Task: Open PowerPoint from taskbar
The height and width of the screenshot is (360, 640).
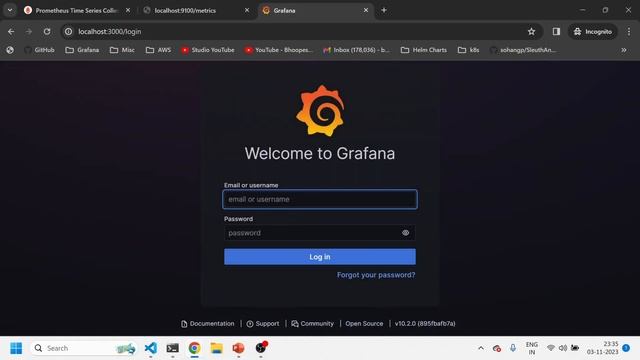Action: pyautogui.click(x=239, y=348)
